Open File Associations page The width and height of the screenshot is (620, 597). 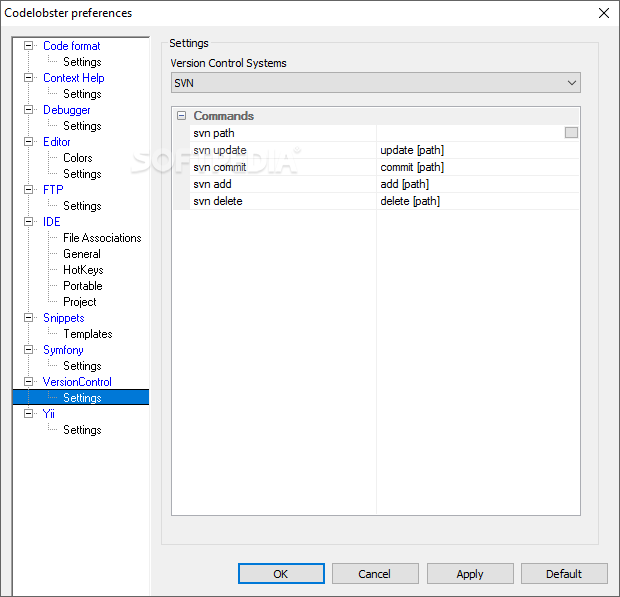[x=102, y=238]
